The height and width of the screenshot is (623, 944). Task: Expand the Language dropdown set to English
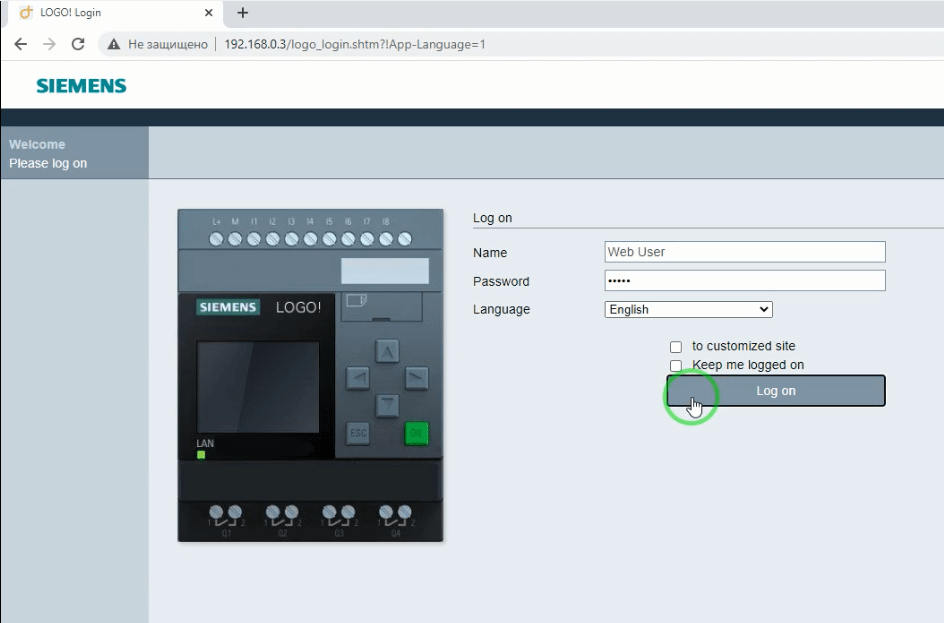click(x=688, y=310)
